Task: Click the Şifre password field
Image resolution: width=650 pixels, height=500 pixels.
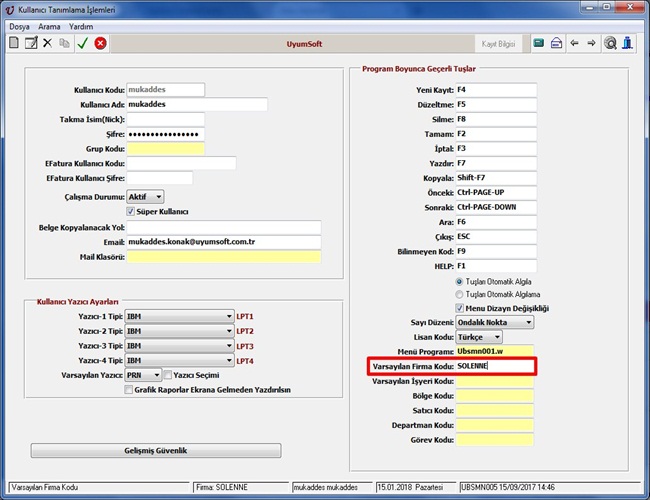Action: (x=165, y=134)
